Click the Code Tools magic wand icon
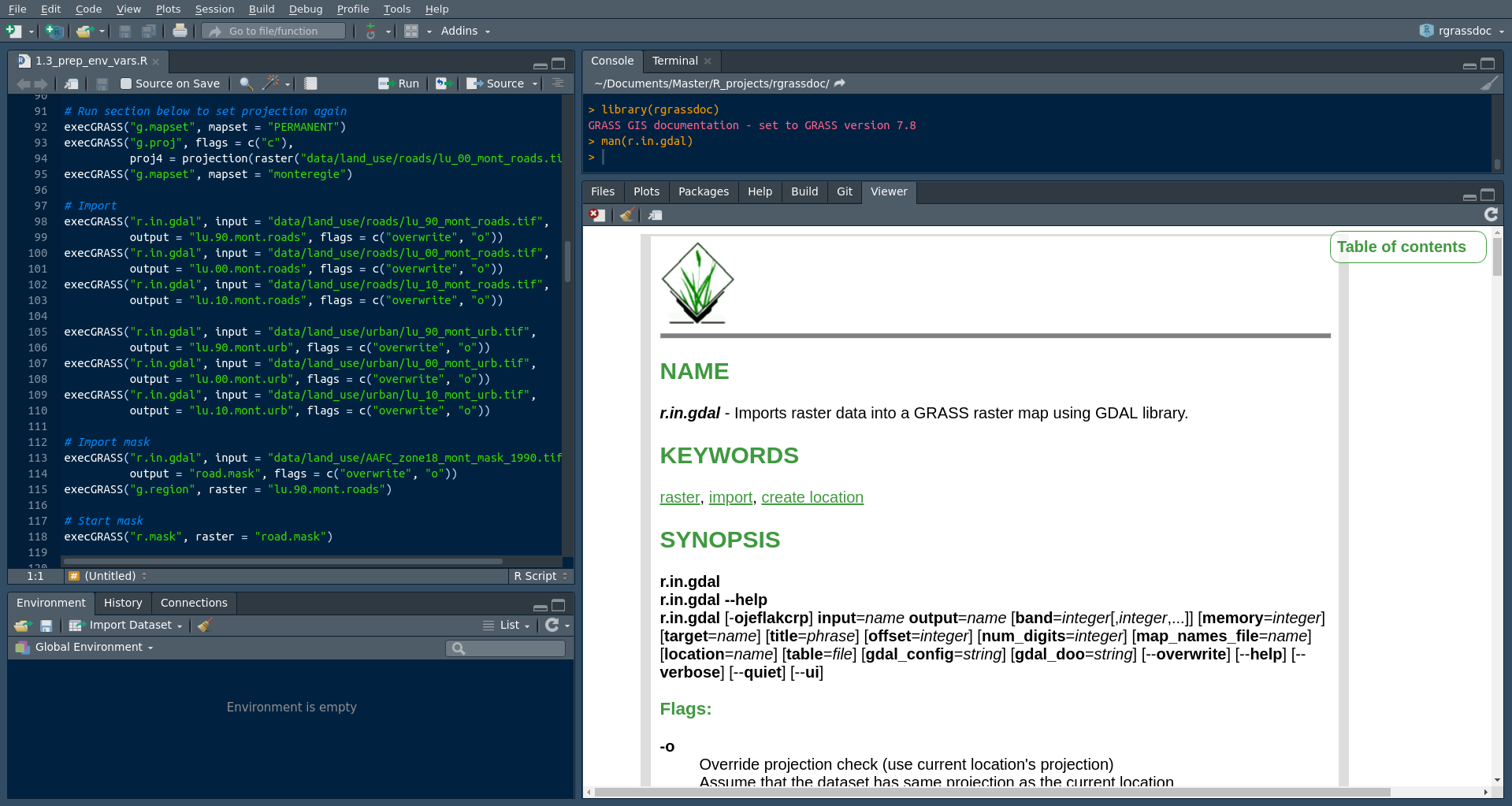 271,83
